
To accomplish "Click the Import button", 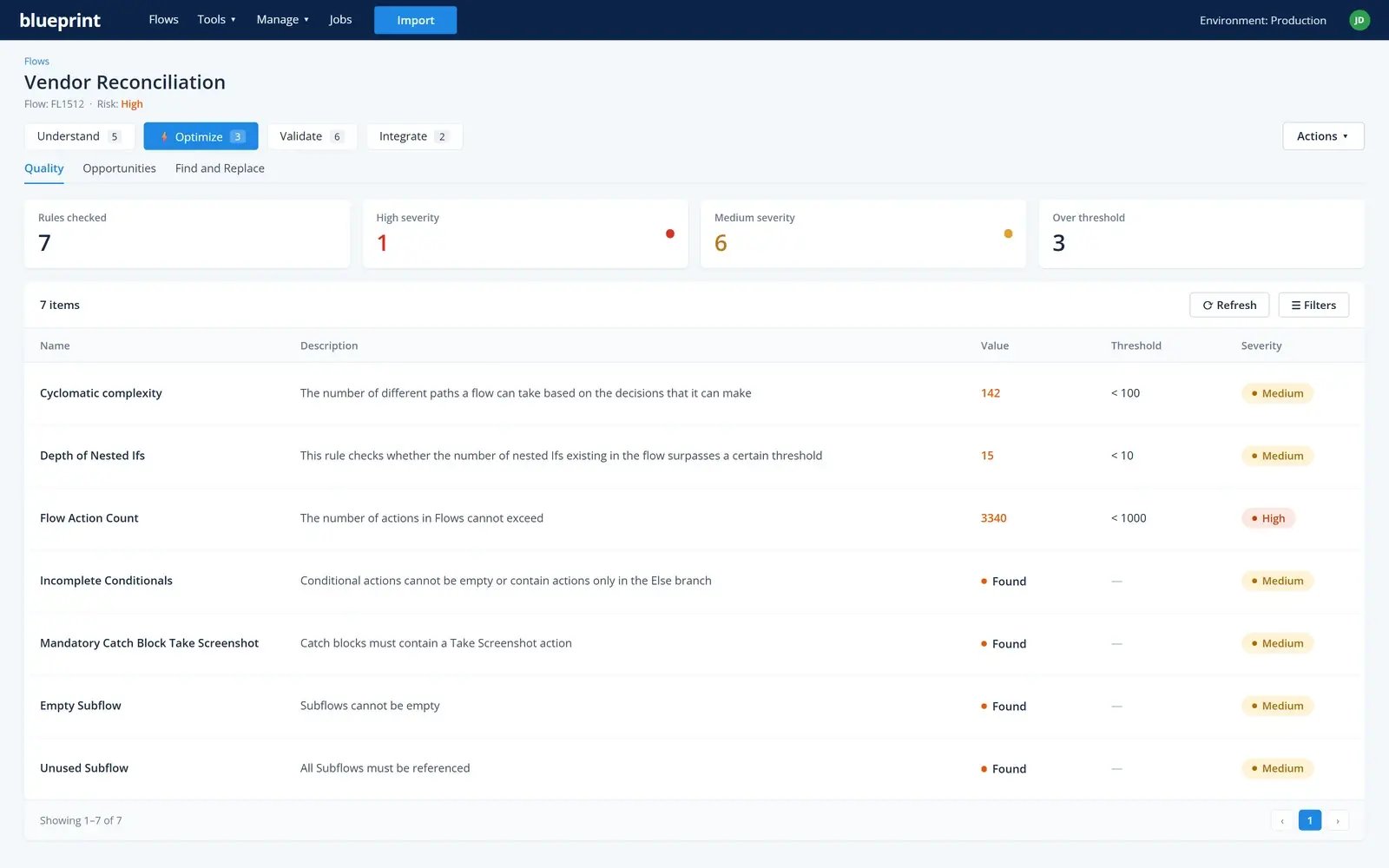I will click(415, 20).
